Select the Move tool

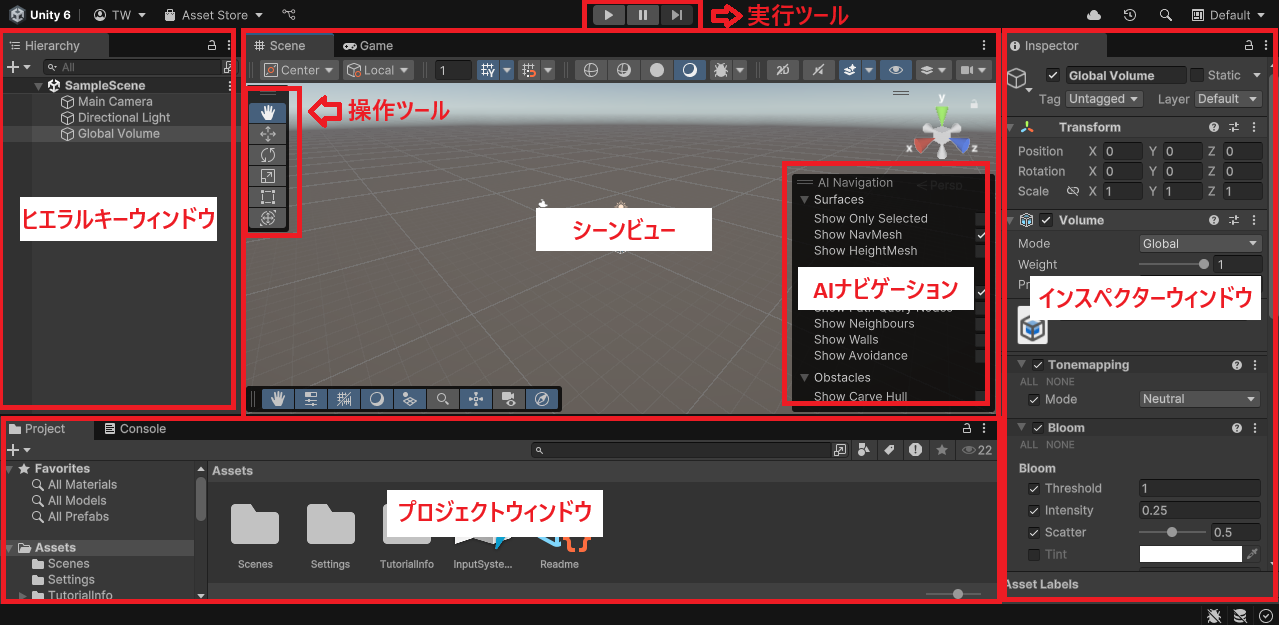click(267, 133)
